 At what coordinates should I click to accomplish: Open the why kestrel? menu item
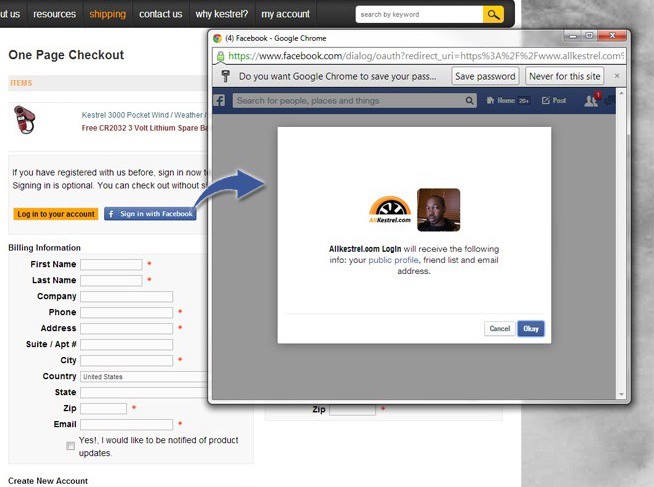222,14
